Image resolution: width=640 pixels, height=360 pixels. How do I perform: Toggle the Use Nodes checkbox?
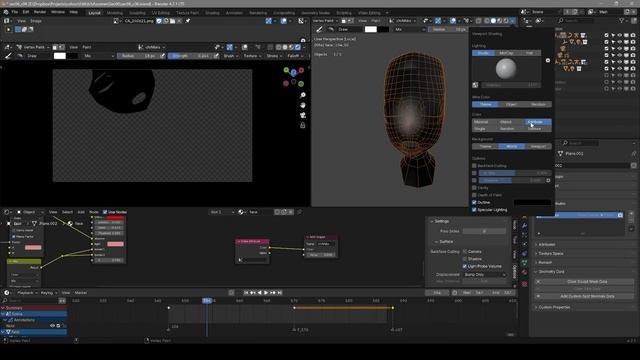(105, 212)
